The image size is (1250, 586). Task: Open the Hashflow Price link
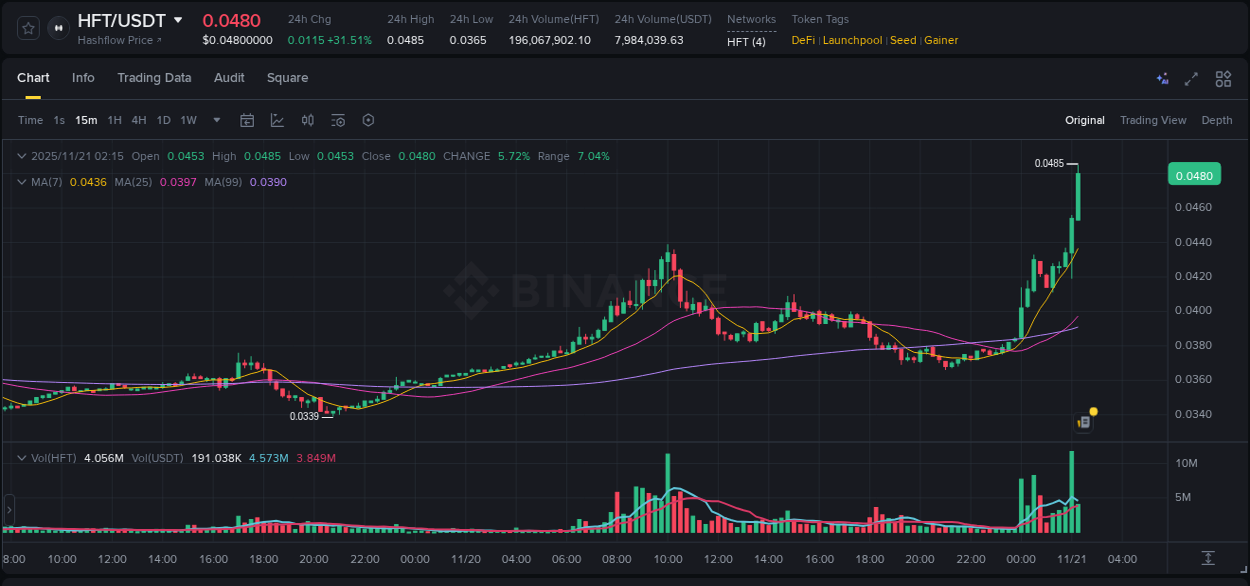click(x=119, y=40)
